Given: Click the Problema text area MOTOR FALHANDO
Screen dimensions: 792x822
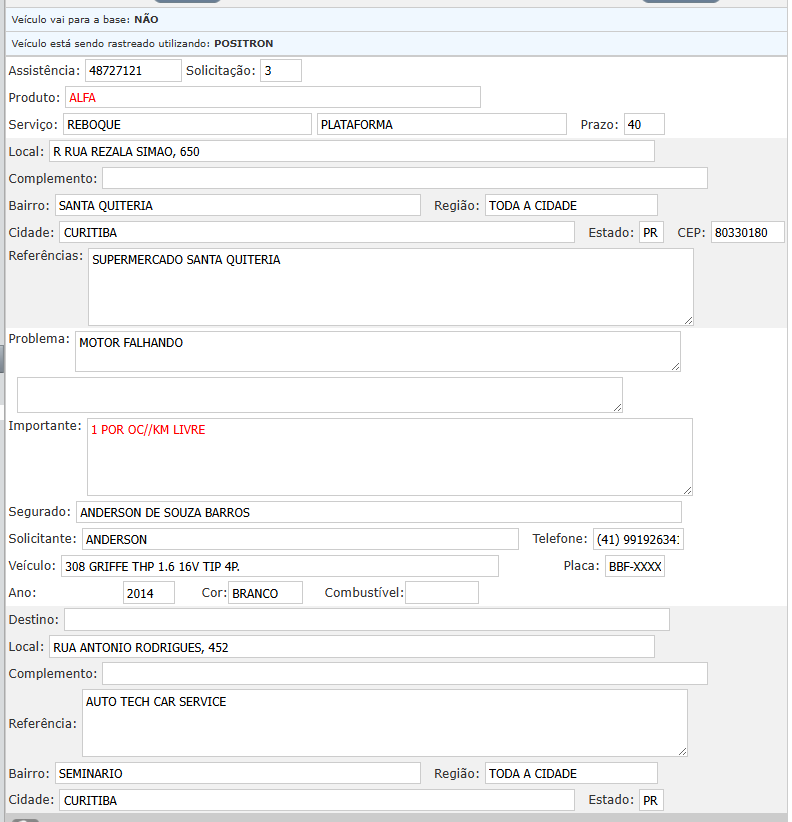Looking at the screenshot, I should pos(377,352).
